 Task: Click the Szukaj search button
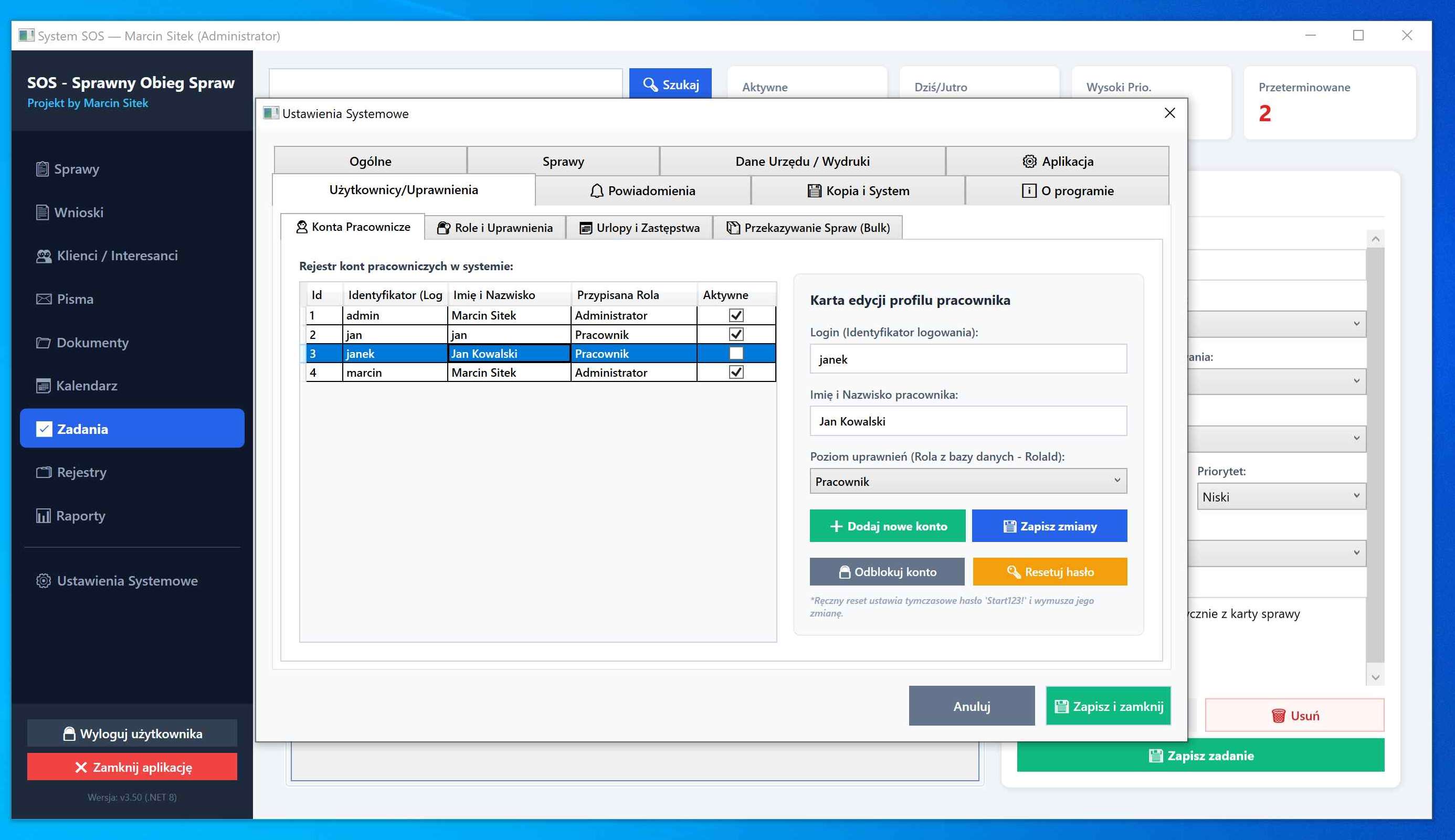pos(670,84)
